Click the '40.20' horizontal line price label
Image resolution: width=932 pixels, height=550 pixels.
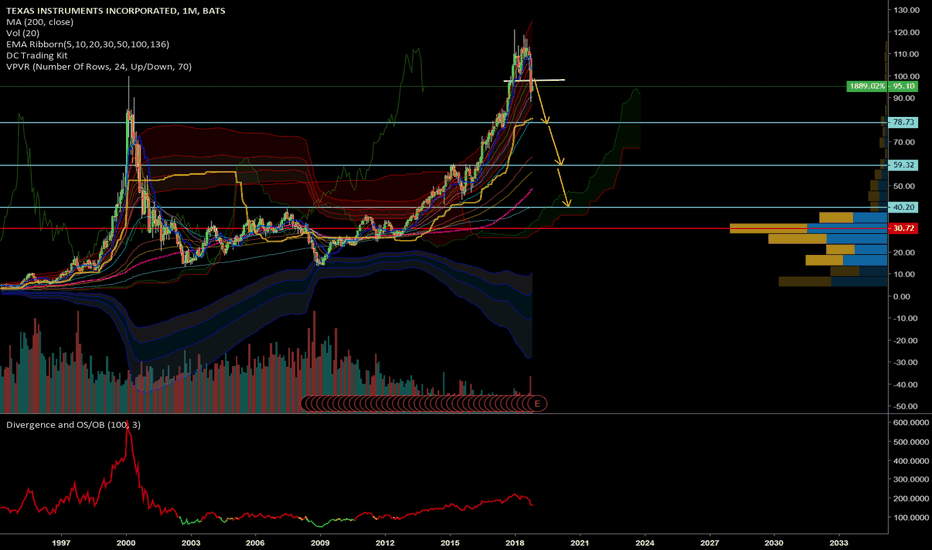903,208
